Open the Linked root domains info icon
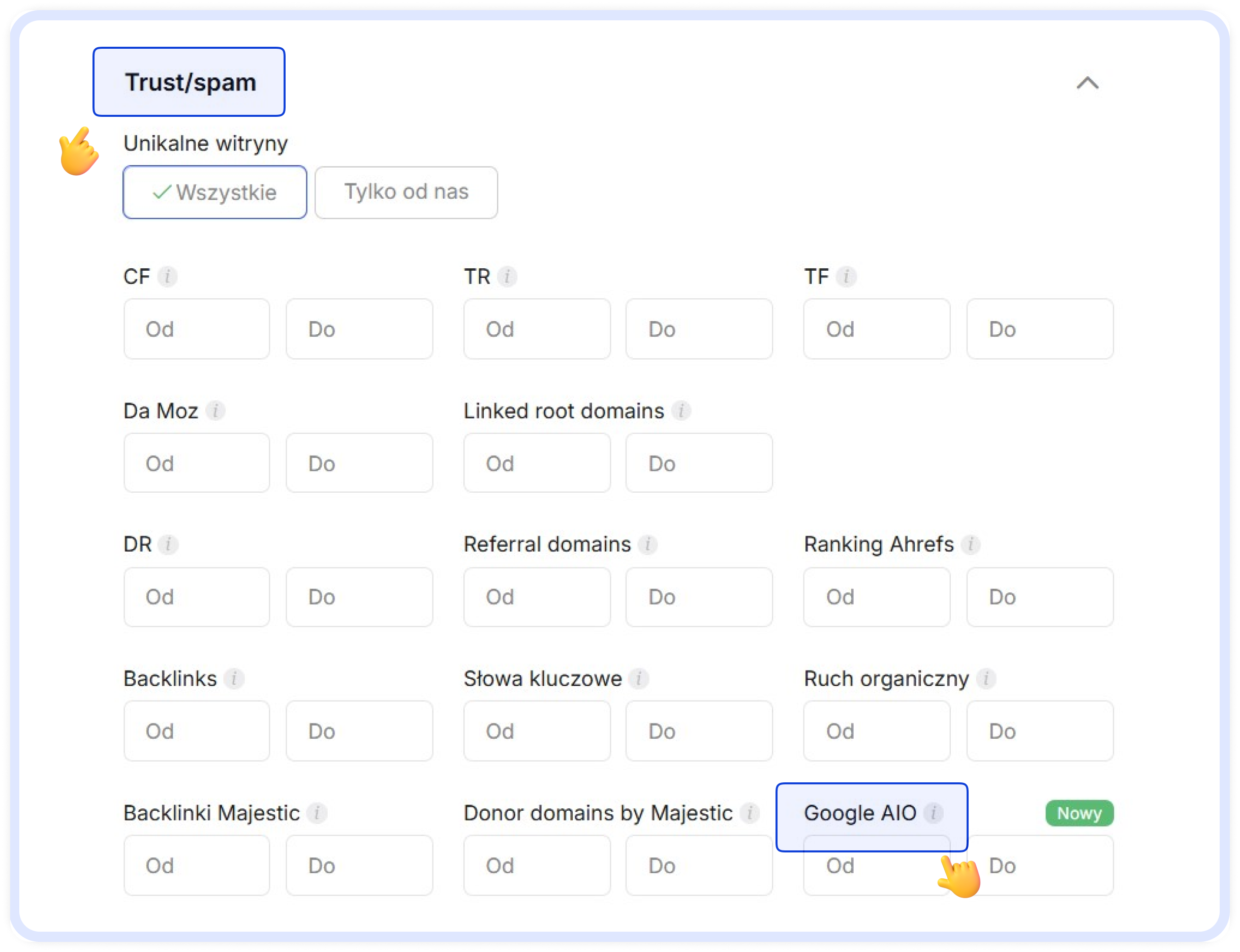 tap(682, 410)
